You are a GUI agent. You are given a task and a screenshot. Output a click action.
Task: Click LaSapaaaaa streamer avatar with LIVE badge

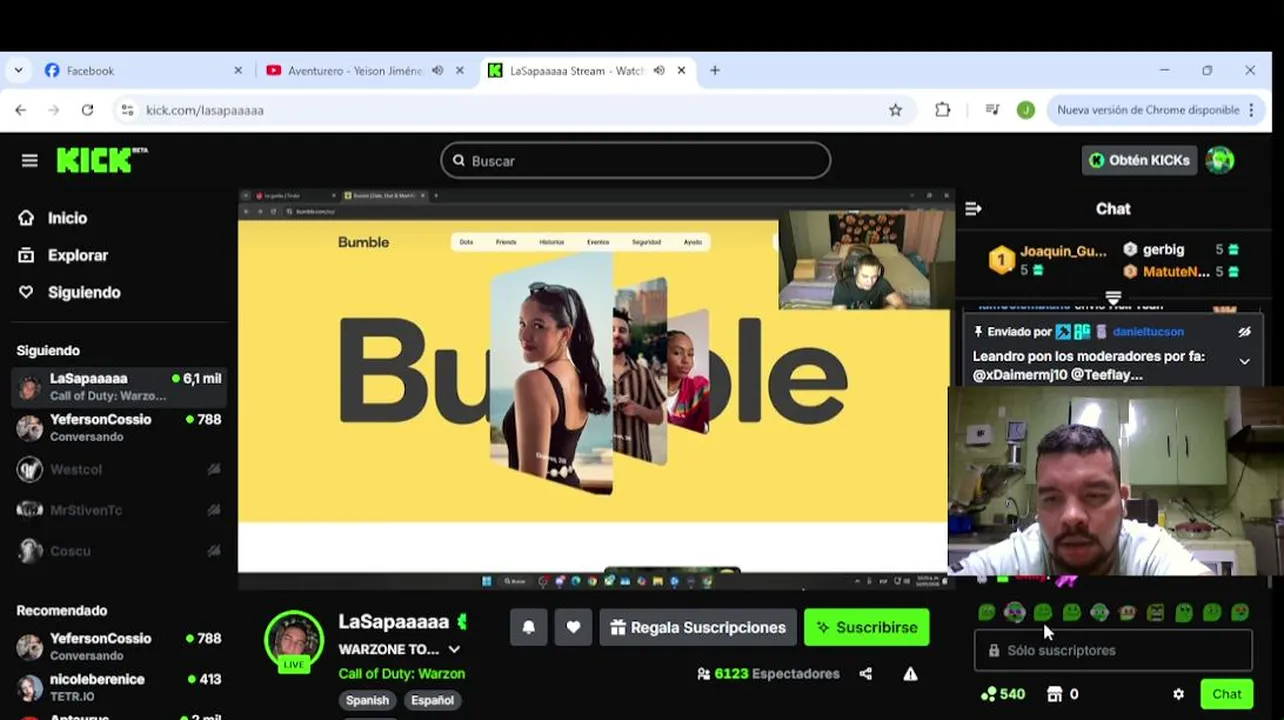pyautogui.click(x=294, y=640)
